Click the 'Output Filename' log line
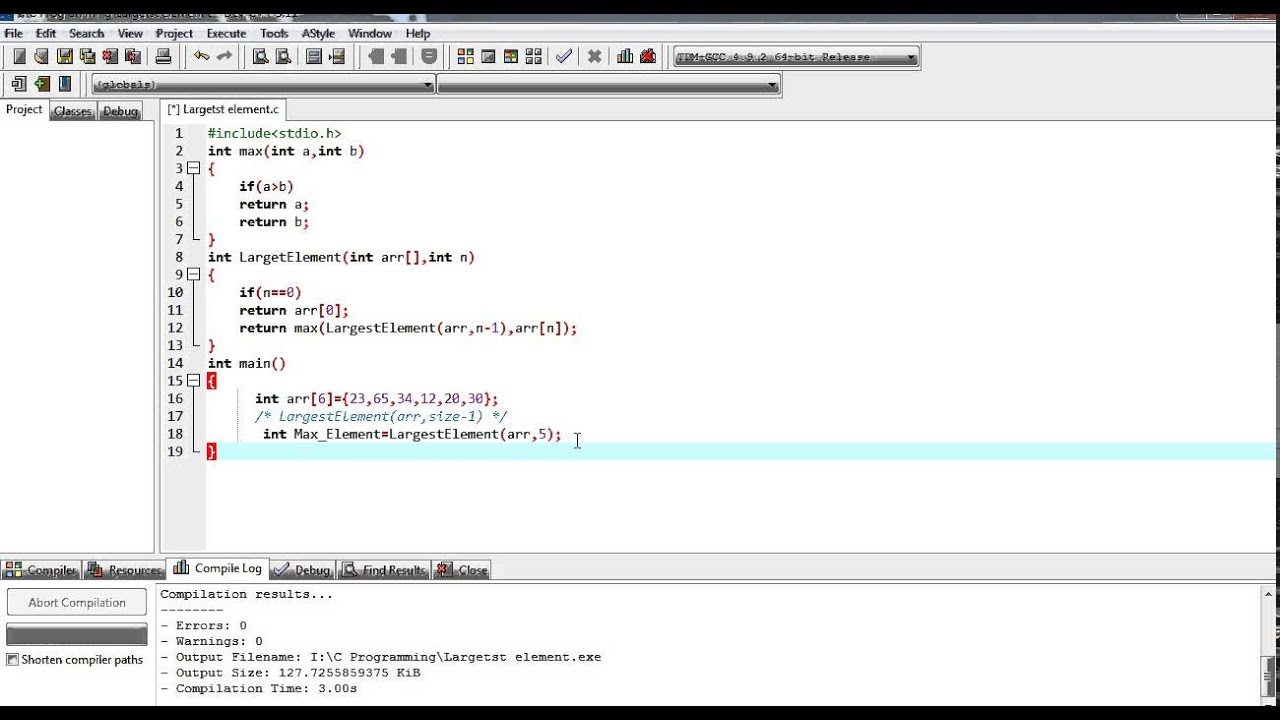This screenshot has width=1280, height=720. 380,657
